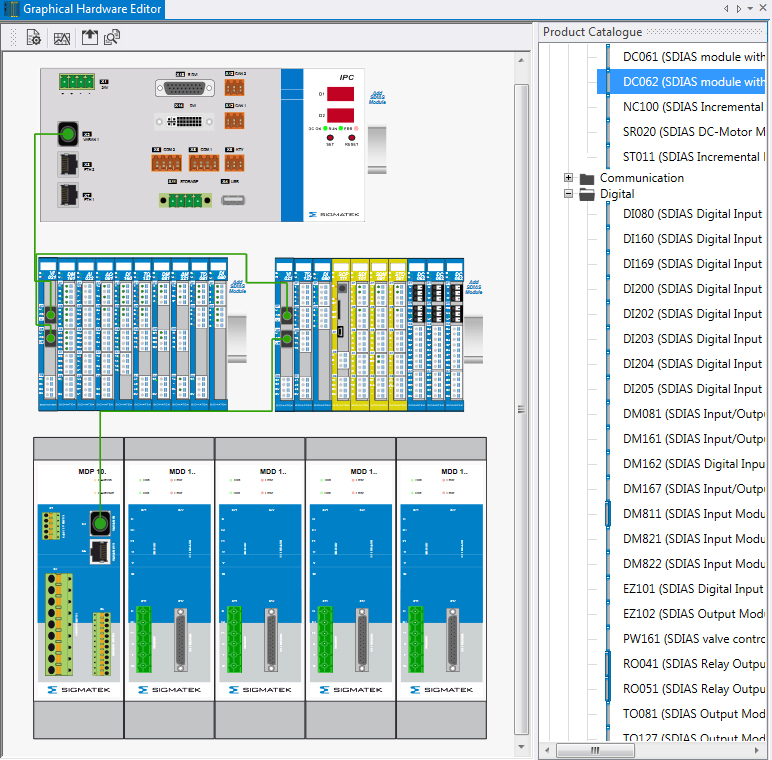Select the D-sub connector above DVI
The height and width of the screenshot is (760, 772).
[x=185, y=88]
